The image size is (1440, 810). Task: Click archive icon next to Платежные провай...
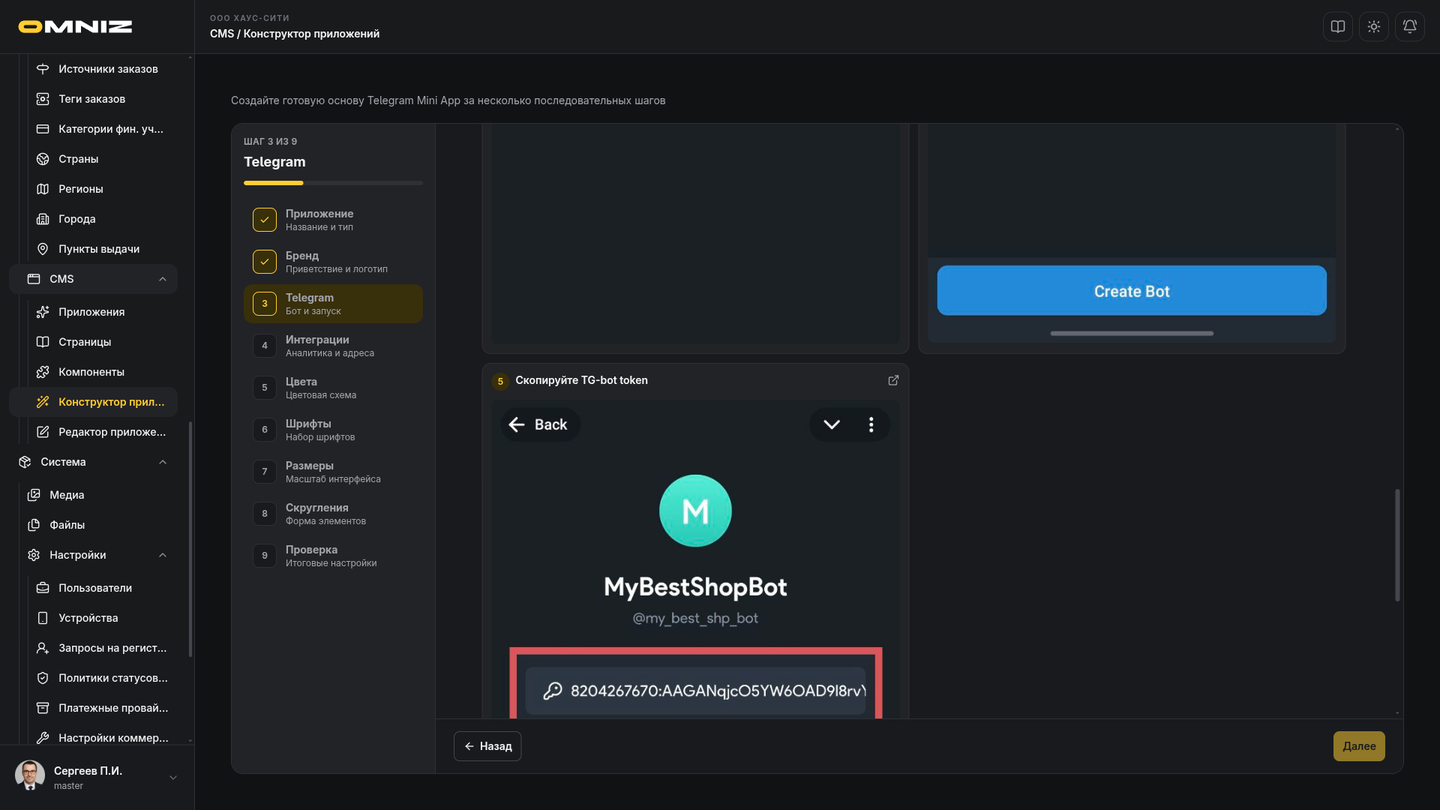[x=43, y=708]
